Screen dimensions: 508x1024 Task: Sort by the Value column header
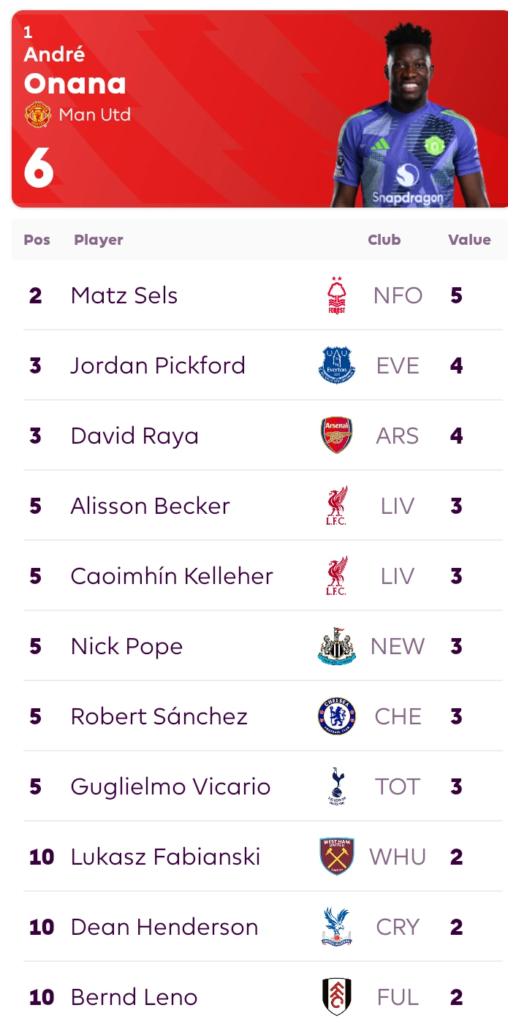[x=469, y=240]
